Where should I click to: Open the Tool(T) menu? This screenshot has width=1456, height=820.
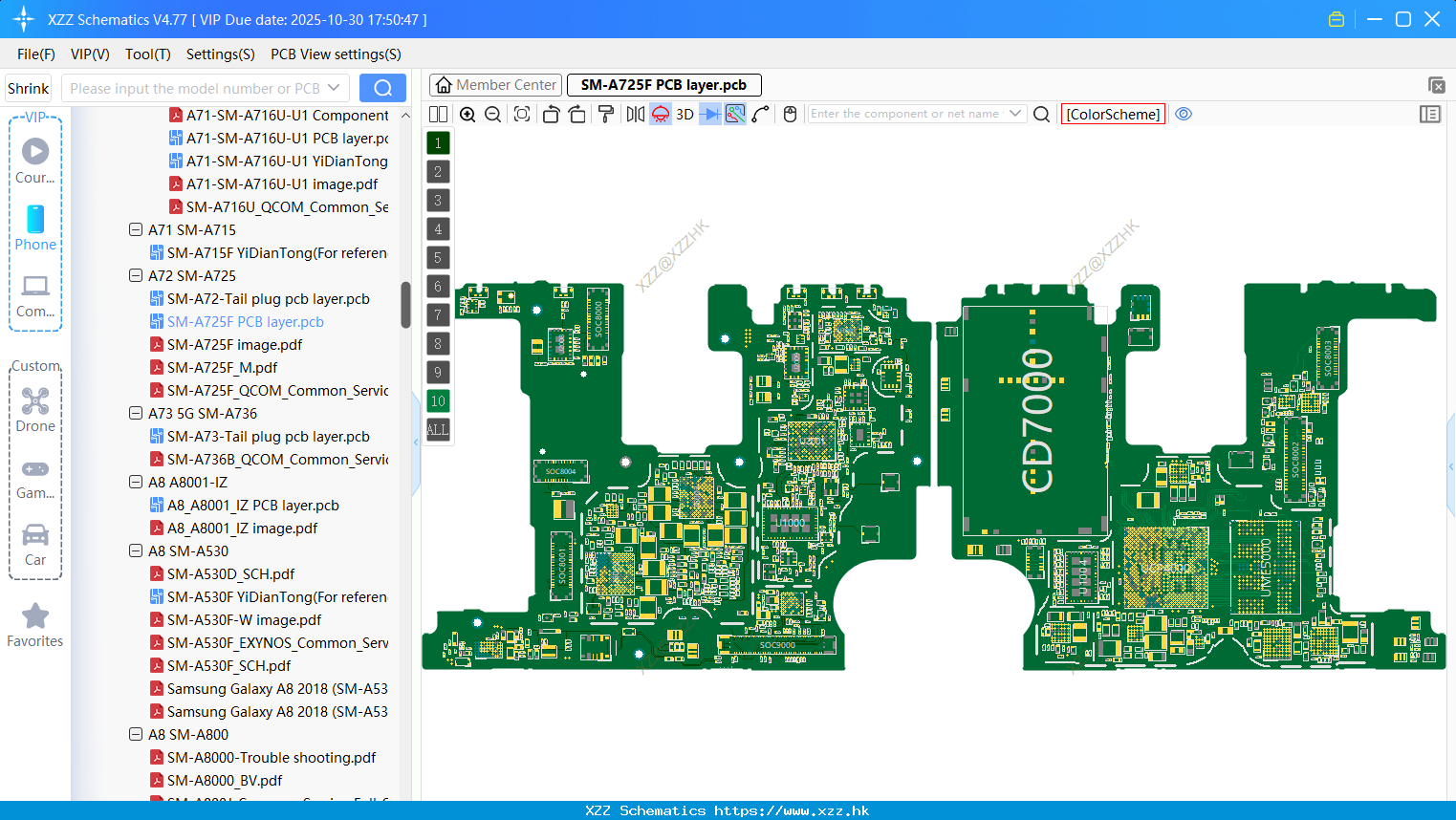(148, 54)
